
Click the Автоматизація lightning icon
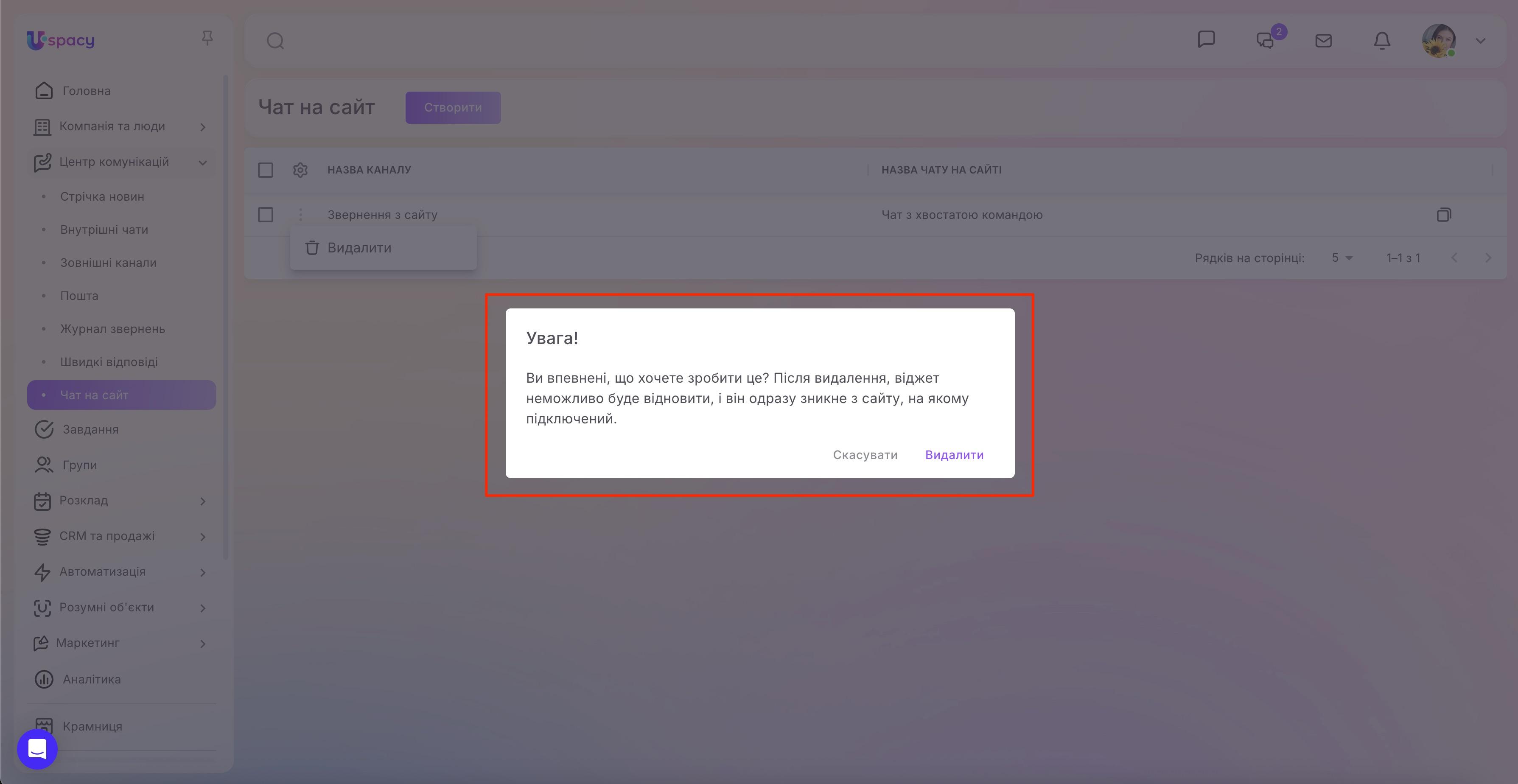pyautogui.click(x=42, y=572)
